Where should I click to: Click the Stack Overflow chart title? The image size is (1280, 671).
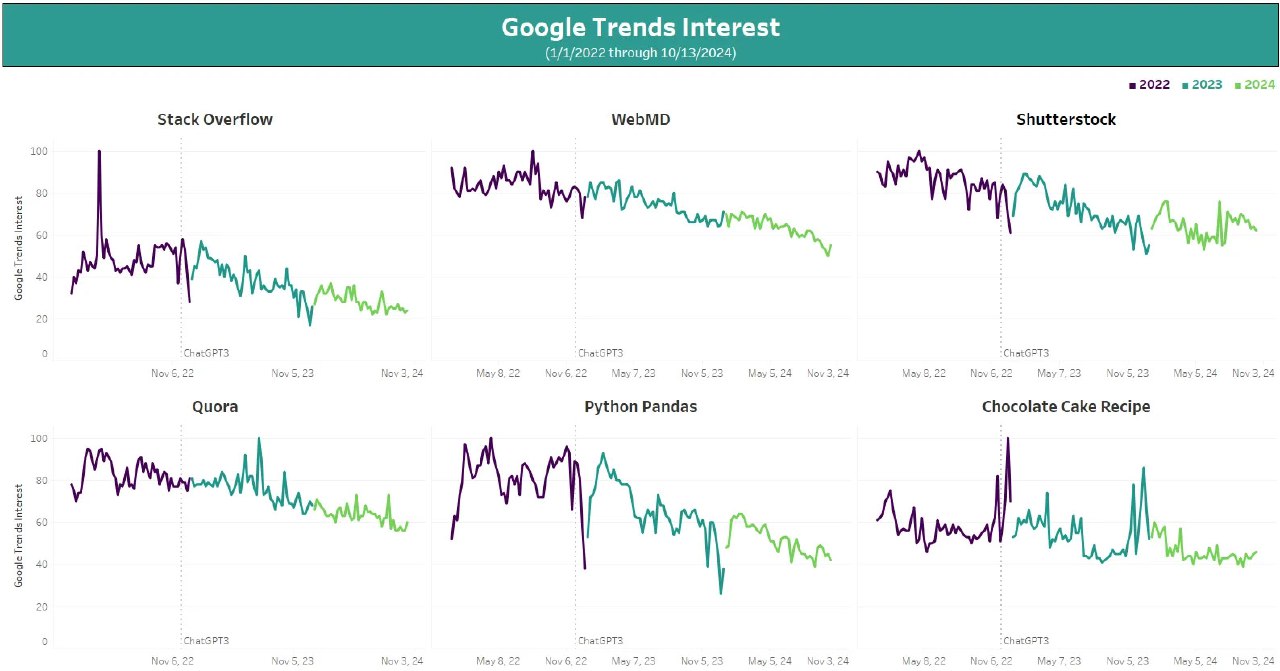click(x=215, y=120)
